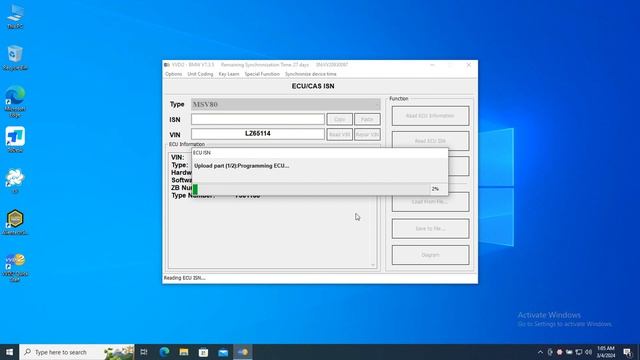The height and width of the screenshot is (360, 640).
Task: Click the Paste button beside ISN
Action: (367, 119)
